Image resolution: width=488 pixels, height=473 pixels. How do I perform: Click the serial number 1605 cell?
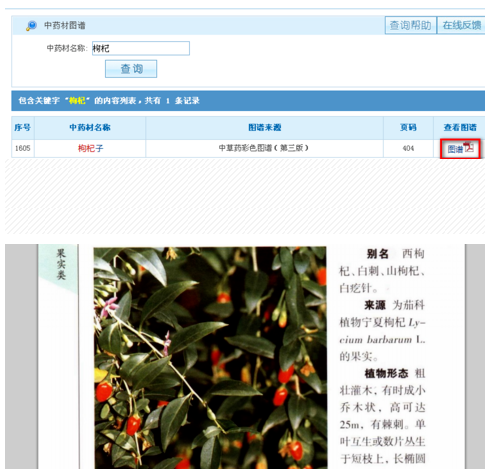coord(23,148)
